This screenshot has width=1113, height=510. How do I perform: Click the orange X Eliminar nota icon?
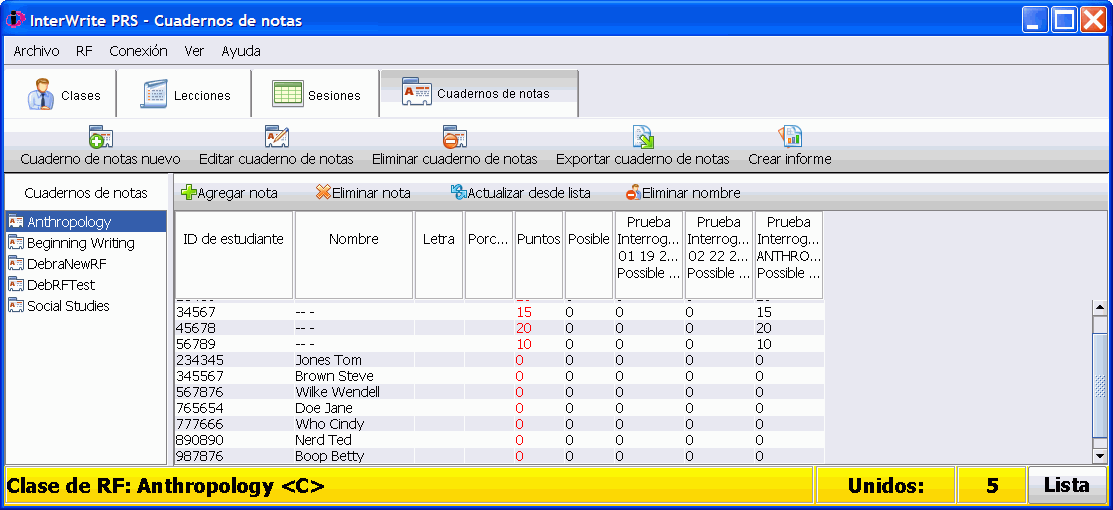pos(323,192)
